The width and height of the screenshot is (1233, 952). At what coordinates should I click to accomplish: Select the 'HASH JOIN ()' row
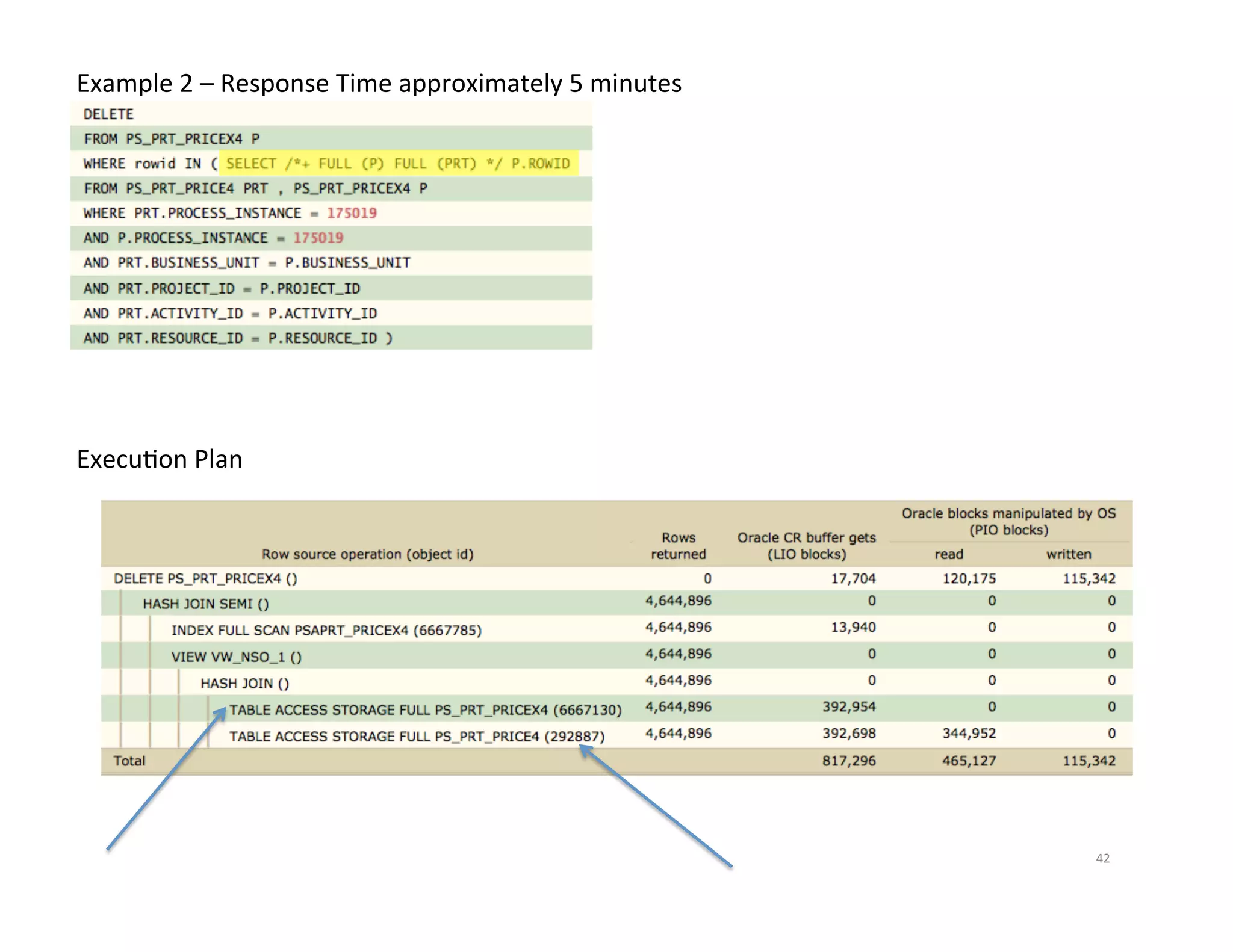(244, 683)
